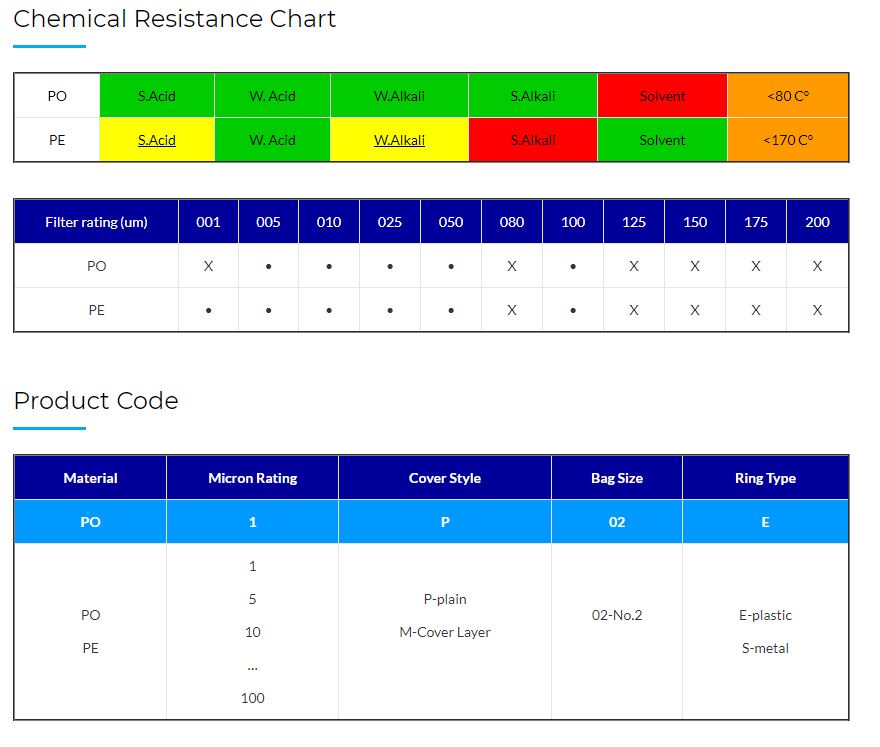
Task: Click the Micron Rating column header
Action: point(252,478)
